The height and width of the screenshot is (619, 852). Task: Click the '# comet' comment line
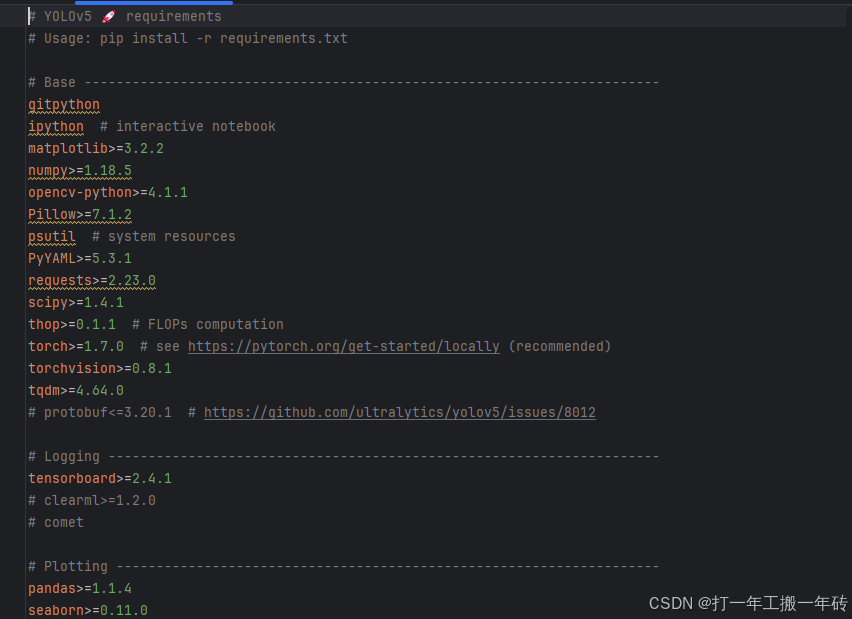pos(56,522)
